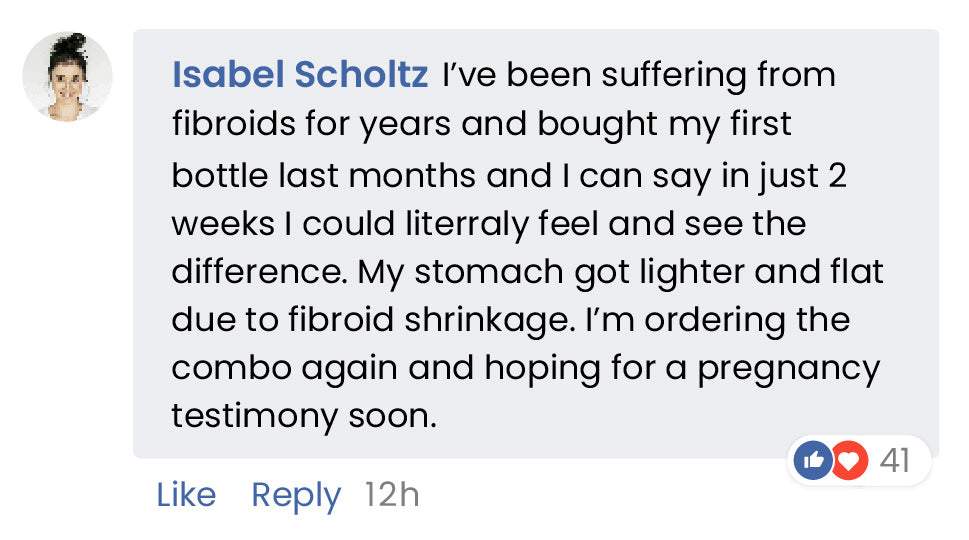This screenshot has height=540, width=969.
Task: Open Isabel Scholtz's profile picture
Action: click(67, 77)
